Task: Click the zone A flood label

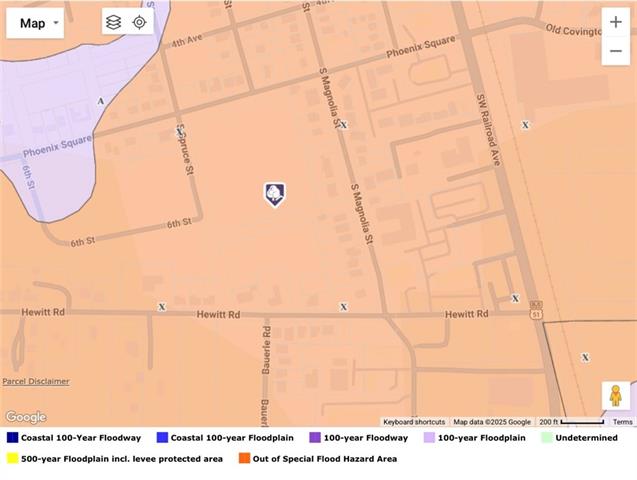Action: click(x=100, y=101)
